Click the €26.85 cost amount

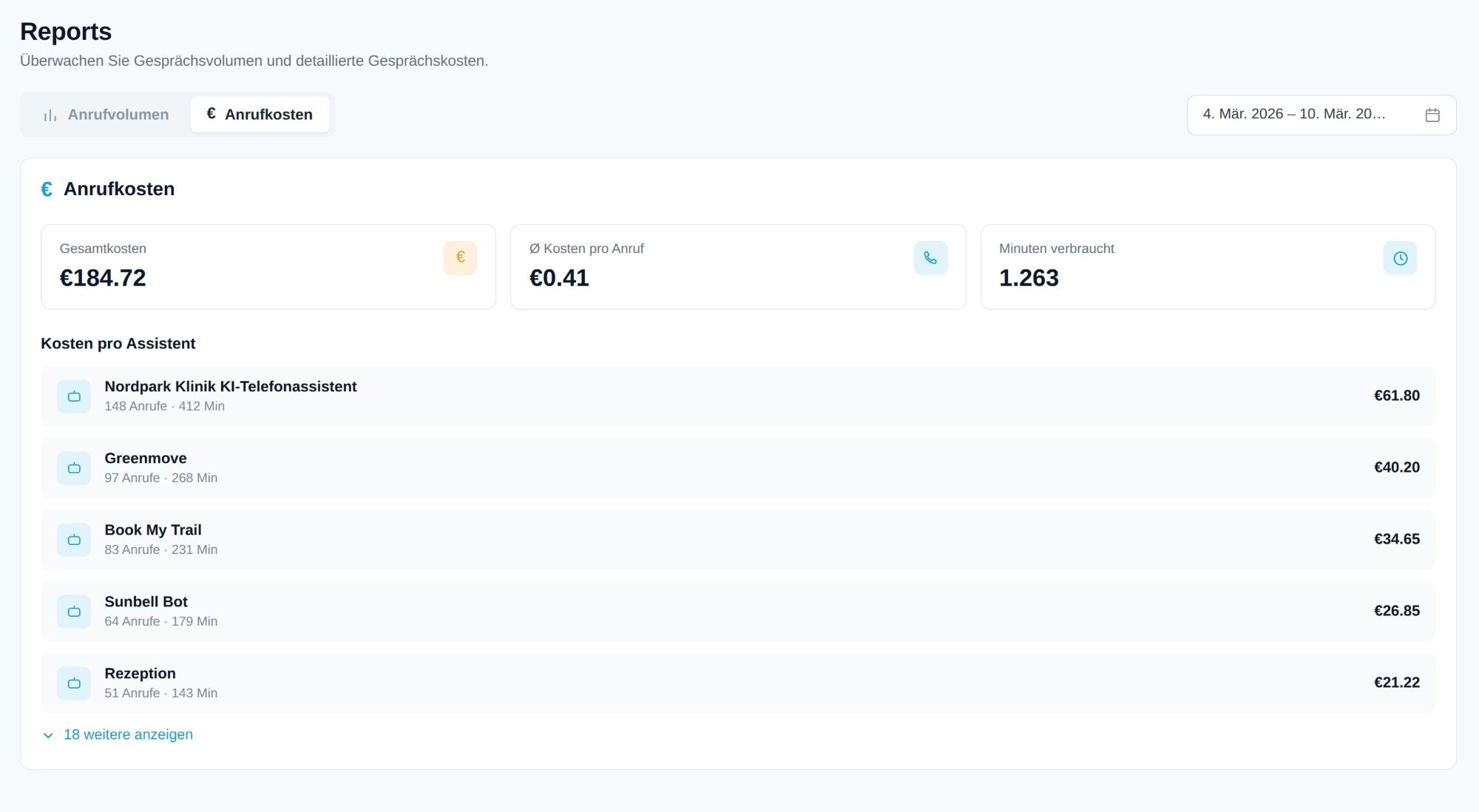[1397, 611]
